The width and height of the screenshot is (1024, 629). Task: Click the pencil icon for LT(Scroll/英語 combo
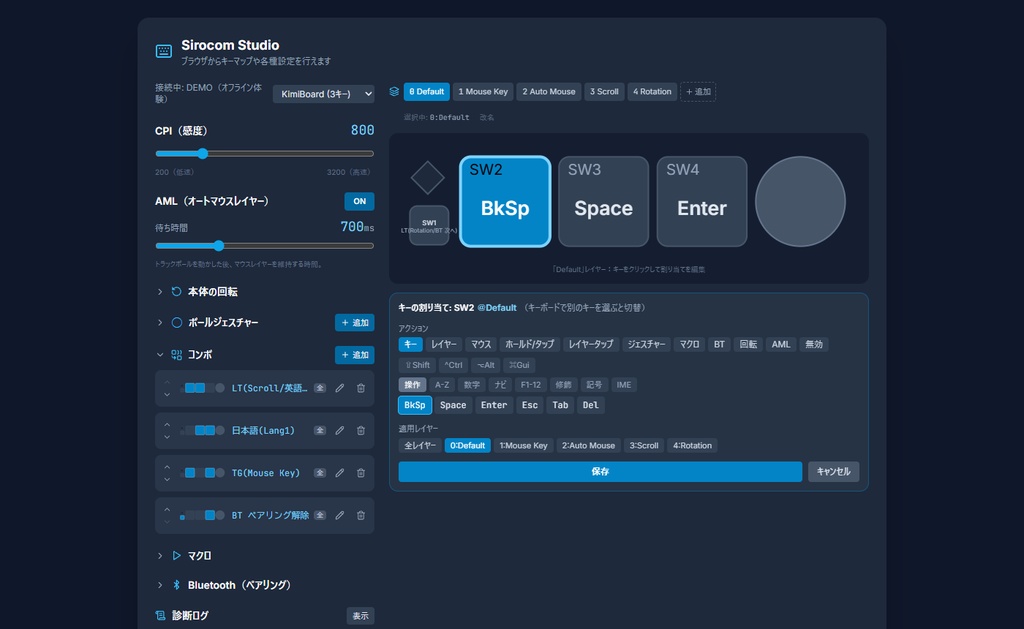coord(340,388)
